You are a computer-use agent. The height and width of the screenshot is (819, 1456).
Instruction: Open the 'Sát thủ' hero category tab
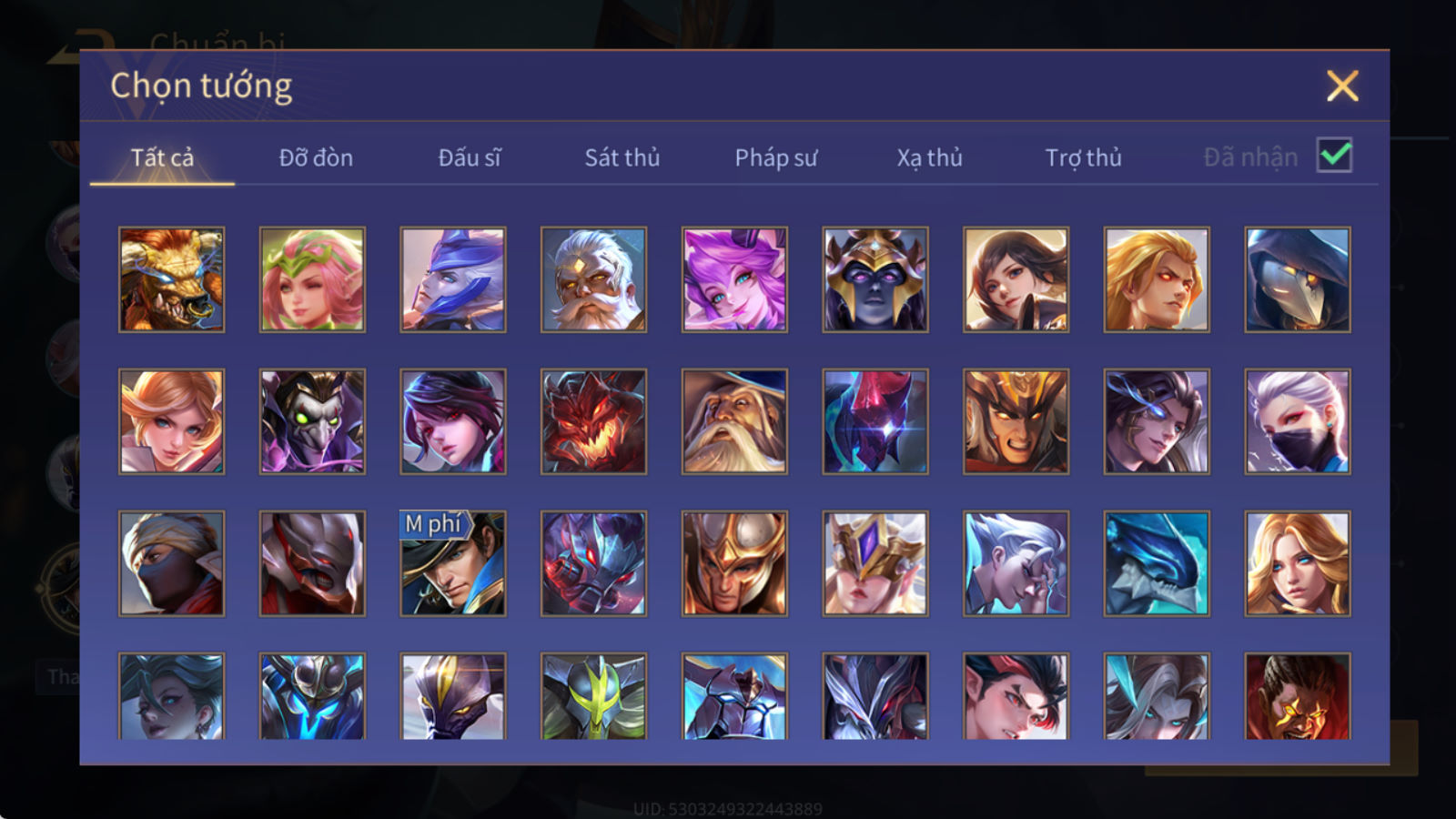click(x=622, y=157)
